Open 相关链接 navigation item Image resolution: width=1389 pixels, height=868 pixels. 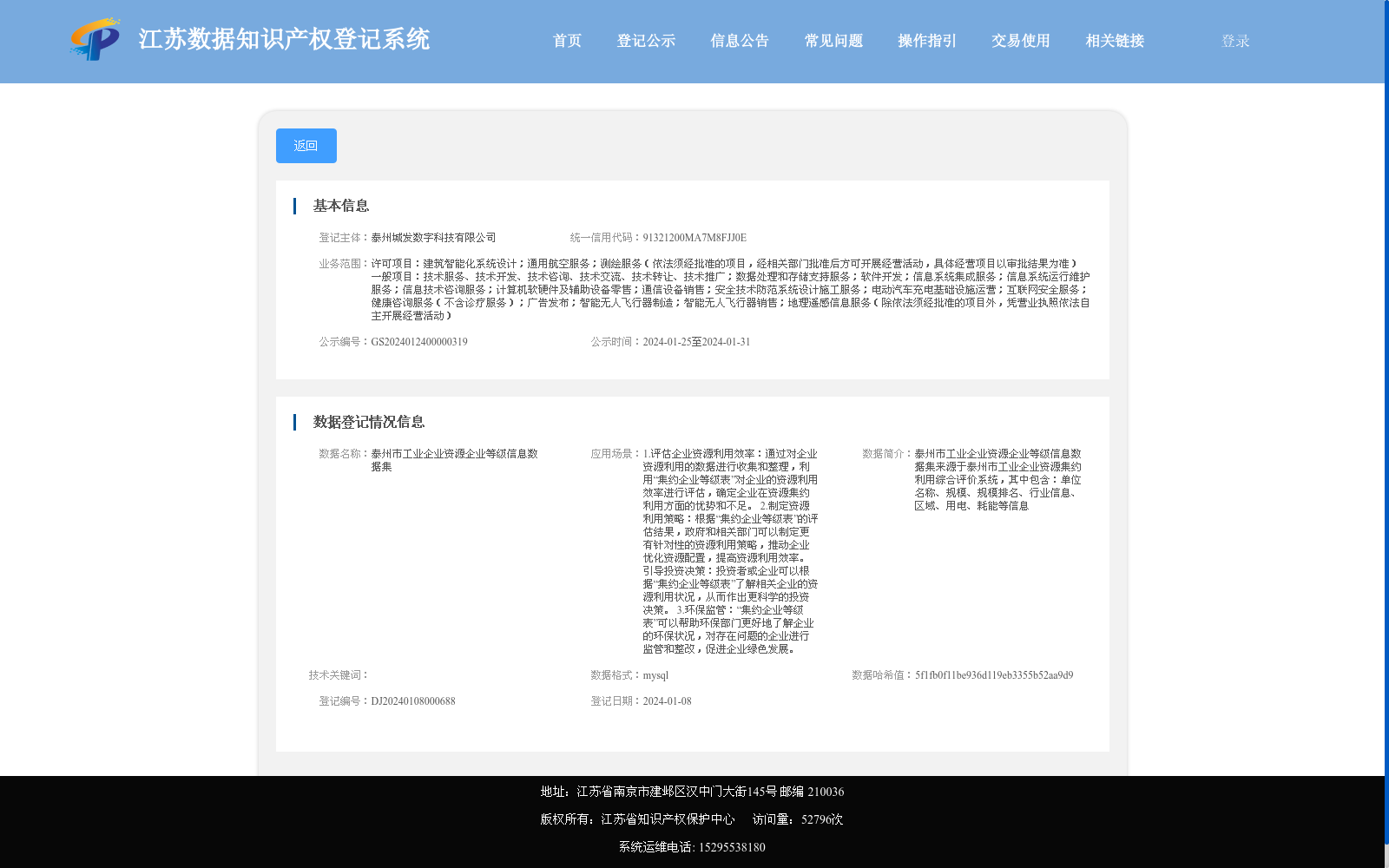(x=1115, y=41)
